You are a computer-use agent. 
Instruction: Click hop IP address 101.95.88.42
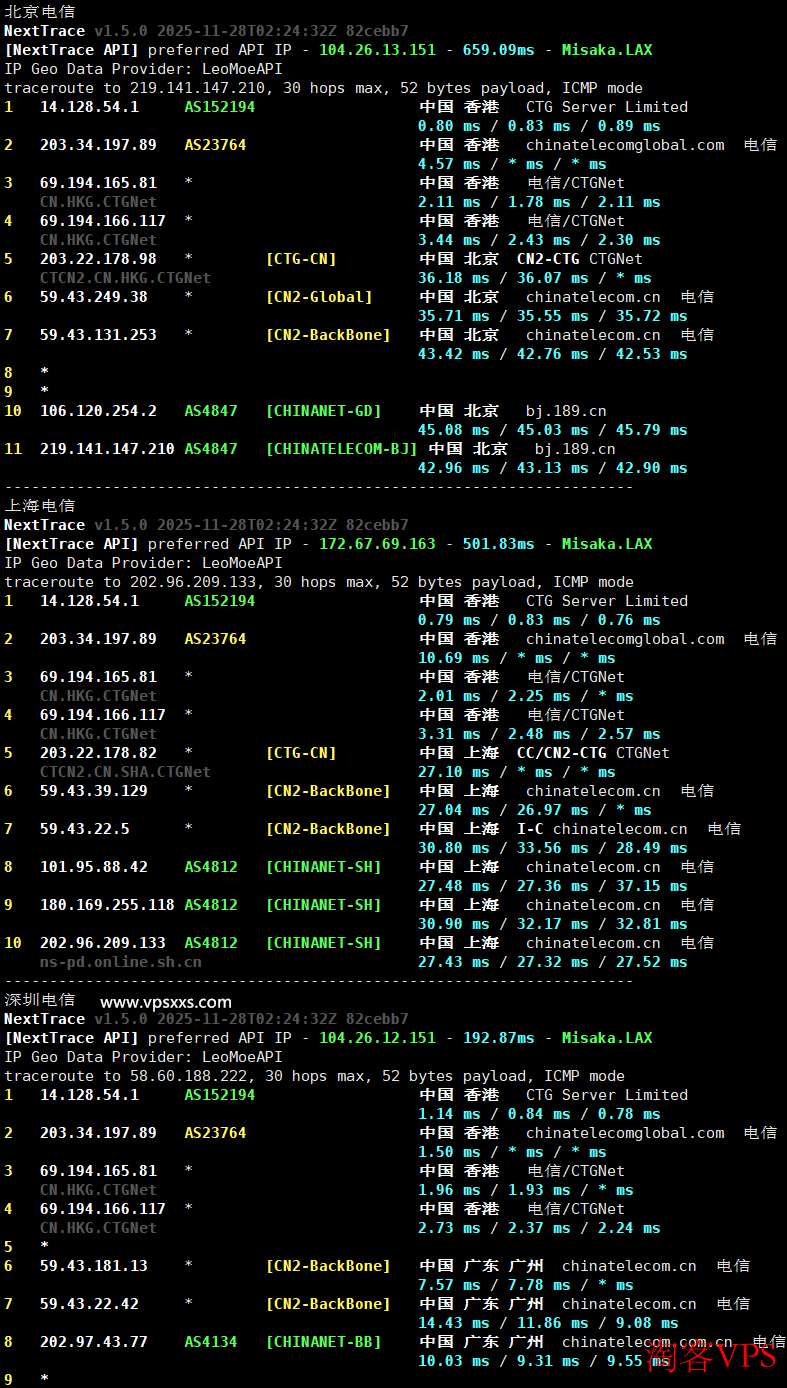click(93, 867)
